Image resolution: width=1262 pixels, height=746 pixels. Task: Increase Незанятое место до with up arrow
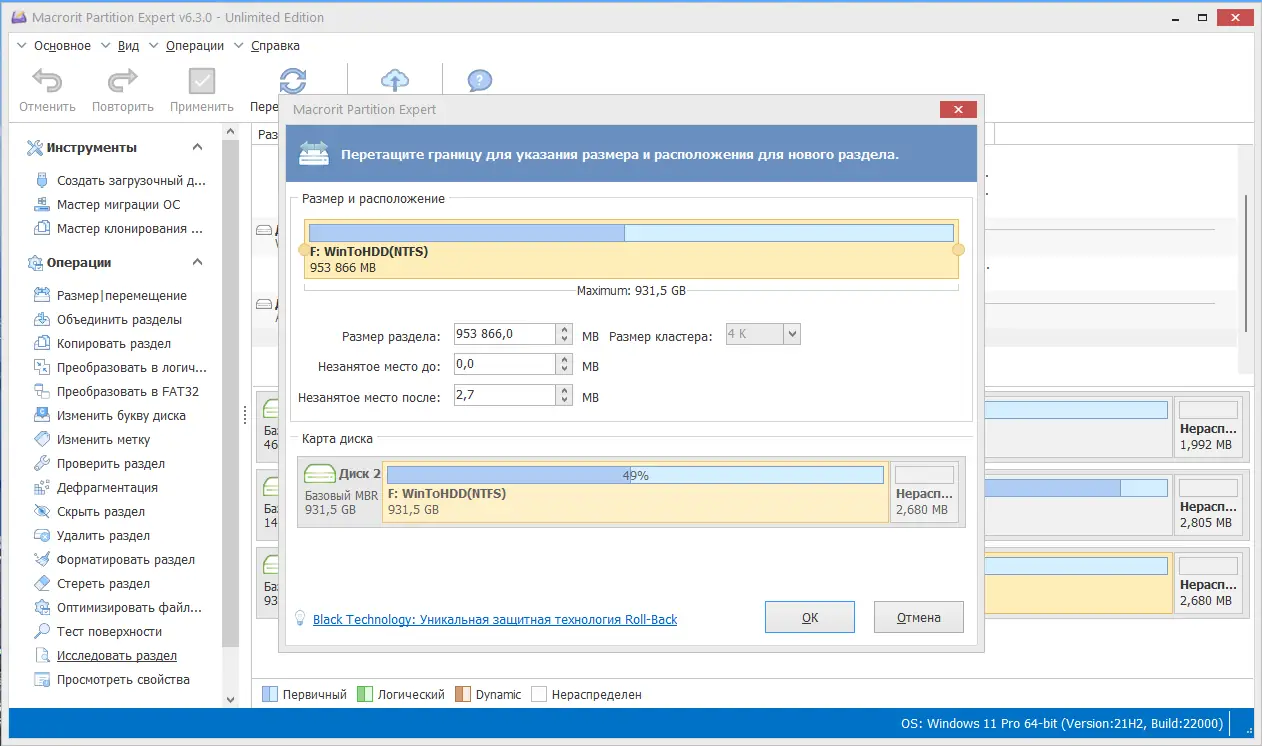[x=565, y=361]
